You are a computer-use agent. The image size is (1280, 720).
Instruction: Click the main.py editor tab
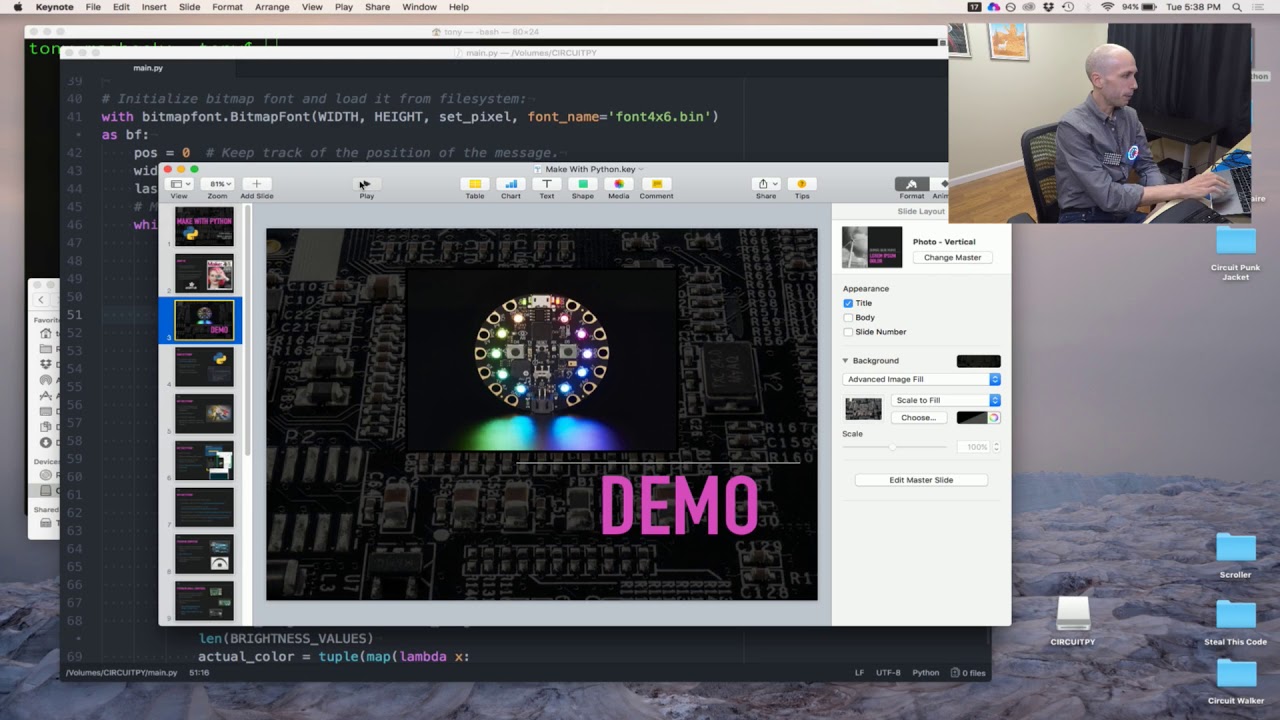148,68
